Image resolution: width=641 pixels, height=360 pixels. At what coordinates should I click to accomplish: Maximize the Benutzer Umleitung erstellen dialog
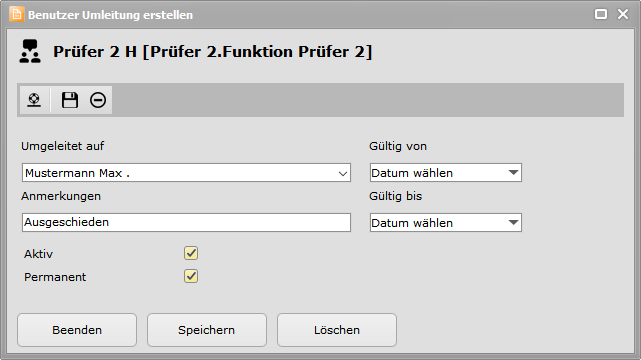point(601,14)
